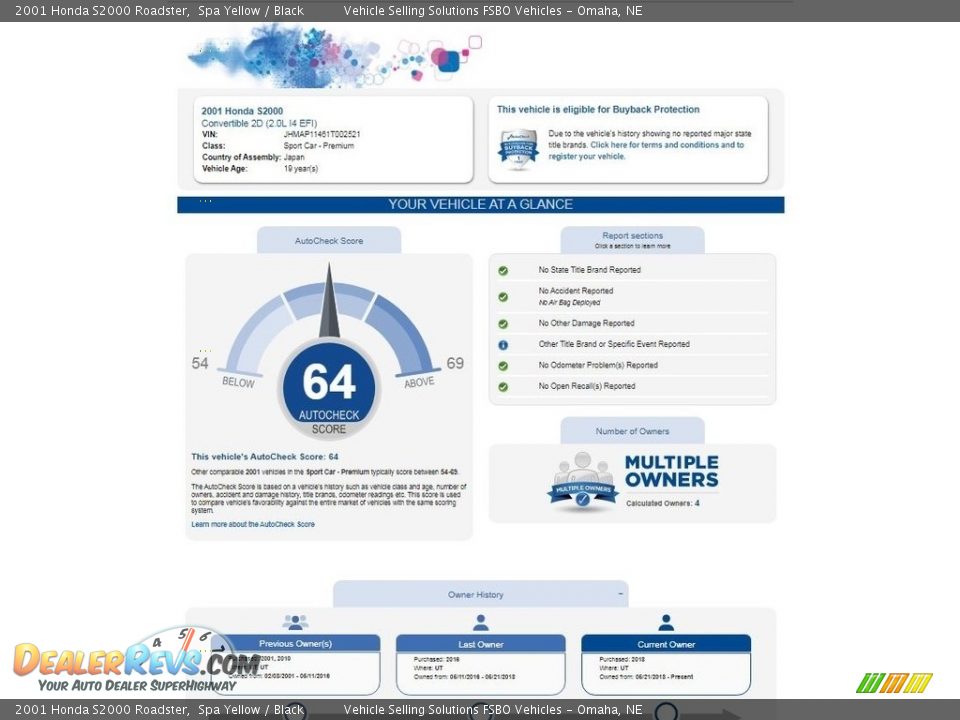Open the No Odometer Problem(s) Reported section

click(598, 366)
